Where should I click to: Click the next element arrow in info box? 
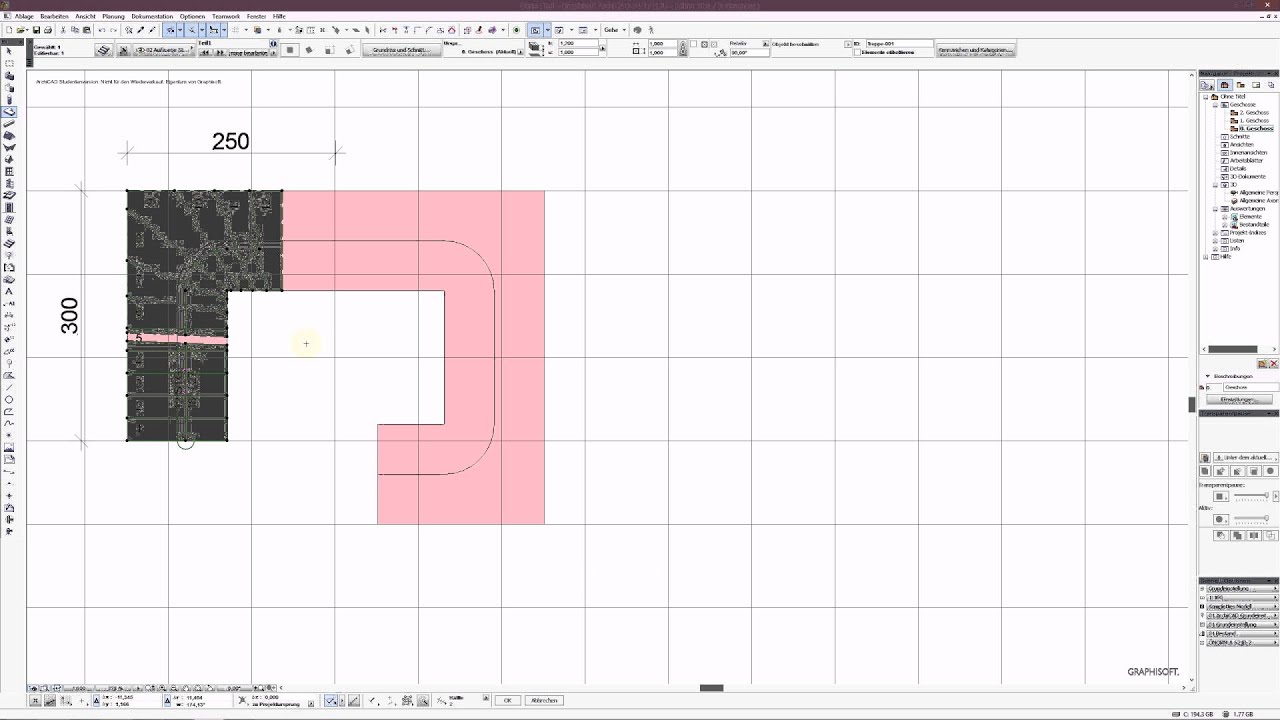(x=219, y=52)
